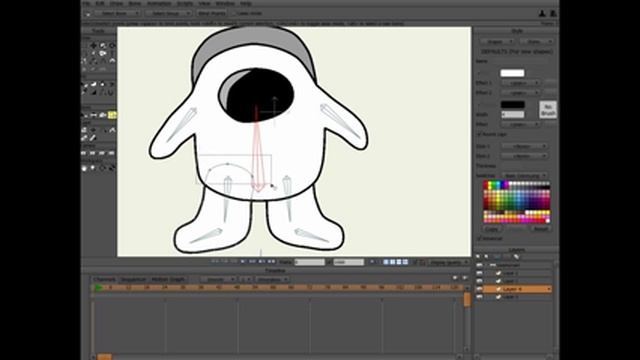Open the Style 1 dropdown

click(524, 146)
